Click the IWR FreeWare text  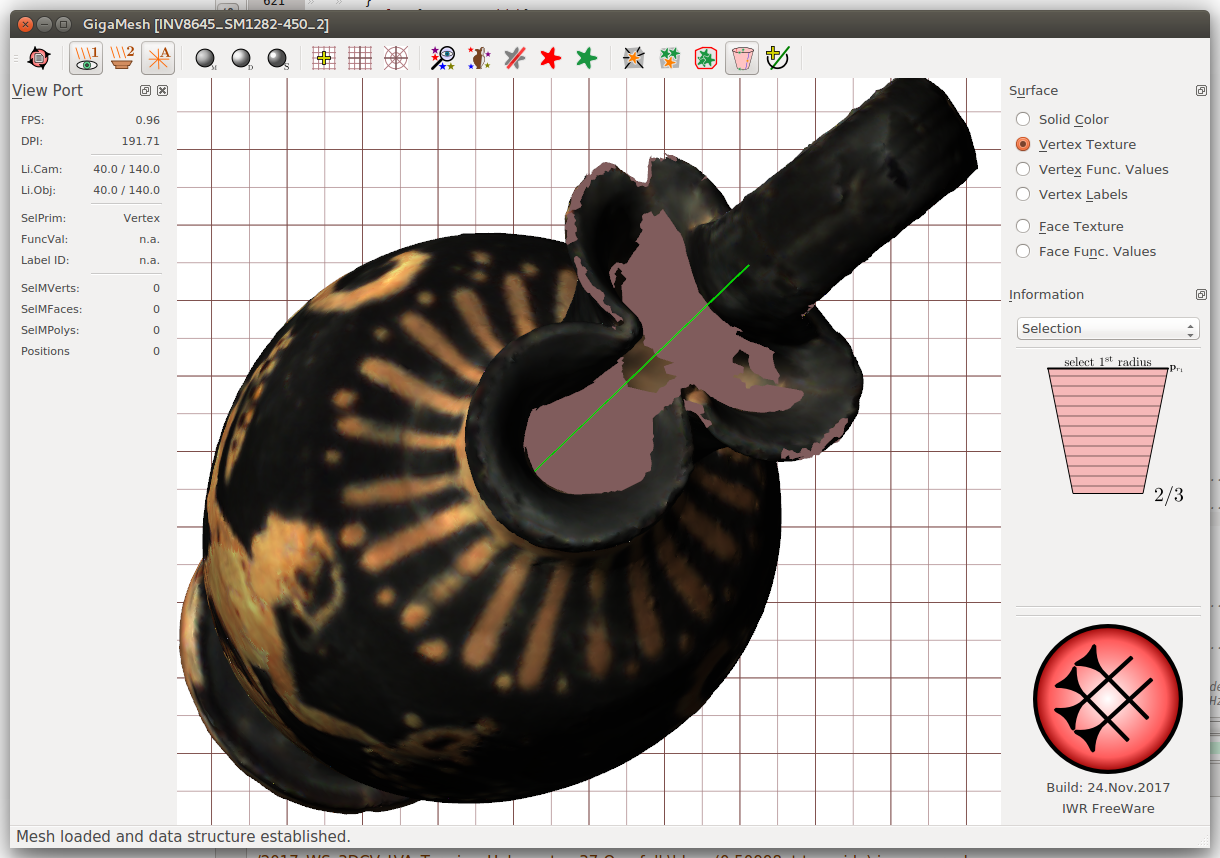[x=1108, y=808]
